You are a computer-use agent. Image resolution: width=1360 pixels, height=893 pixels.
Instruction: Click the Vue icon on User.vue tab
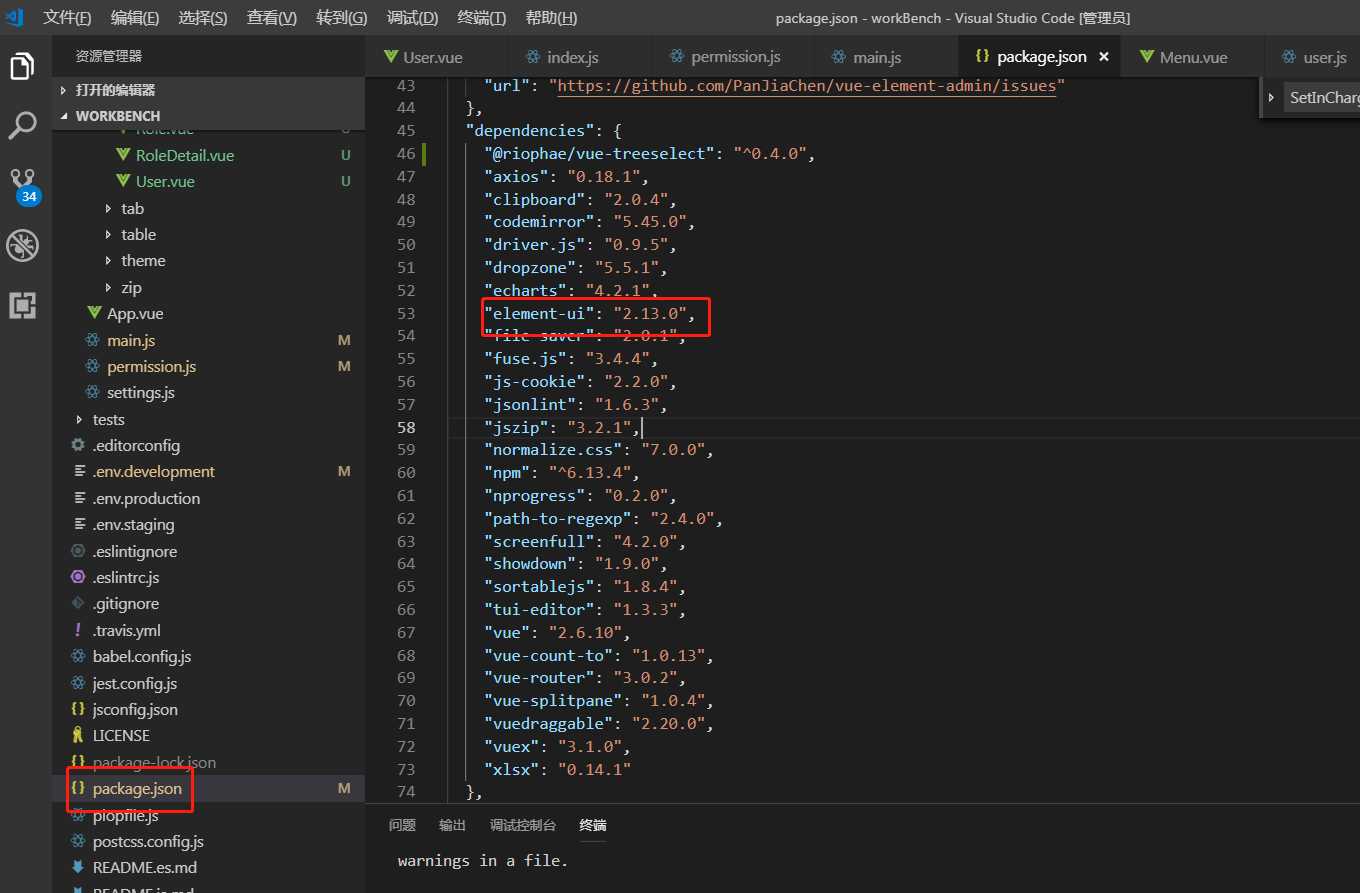coord(389,57)
